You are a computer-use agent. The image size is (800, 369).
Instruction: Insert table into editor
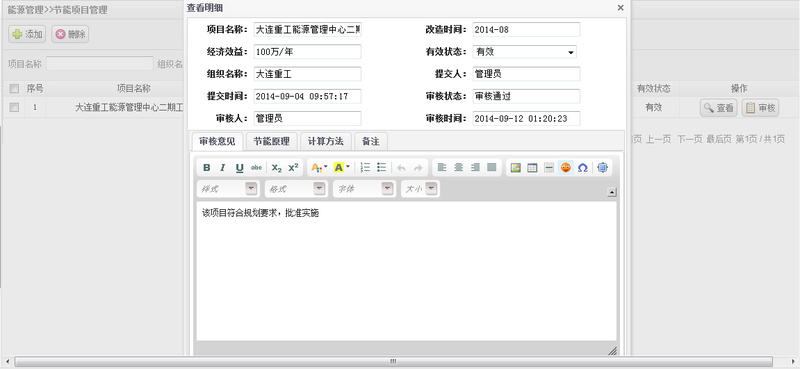[x=532, y=167]
